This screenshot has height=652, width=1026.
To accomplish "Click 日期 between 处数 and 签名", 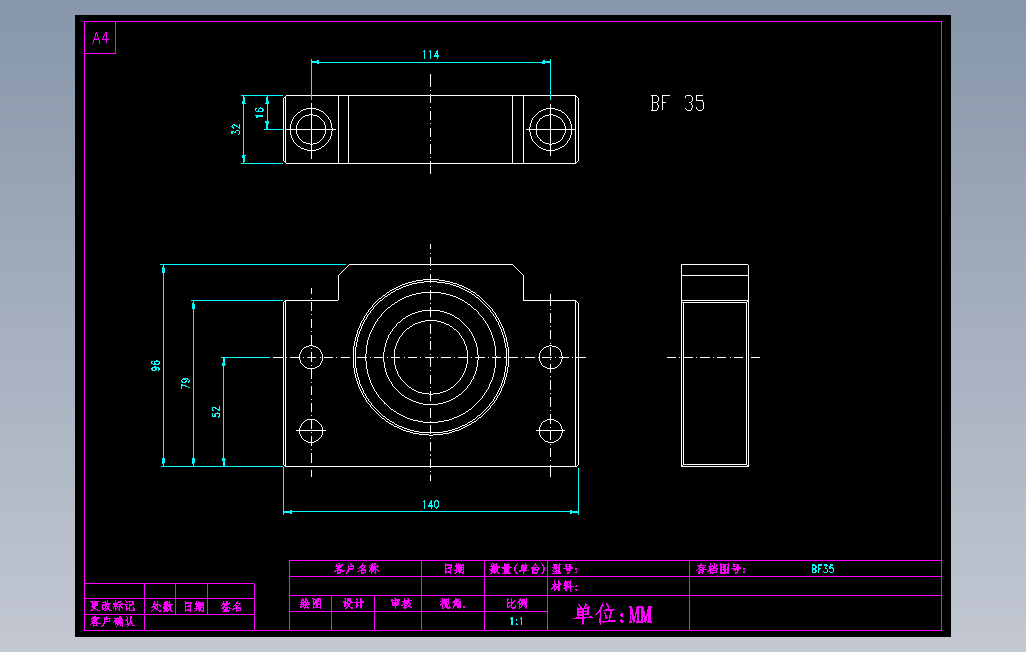I will click(x=194, y=606).
